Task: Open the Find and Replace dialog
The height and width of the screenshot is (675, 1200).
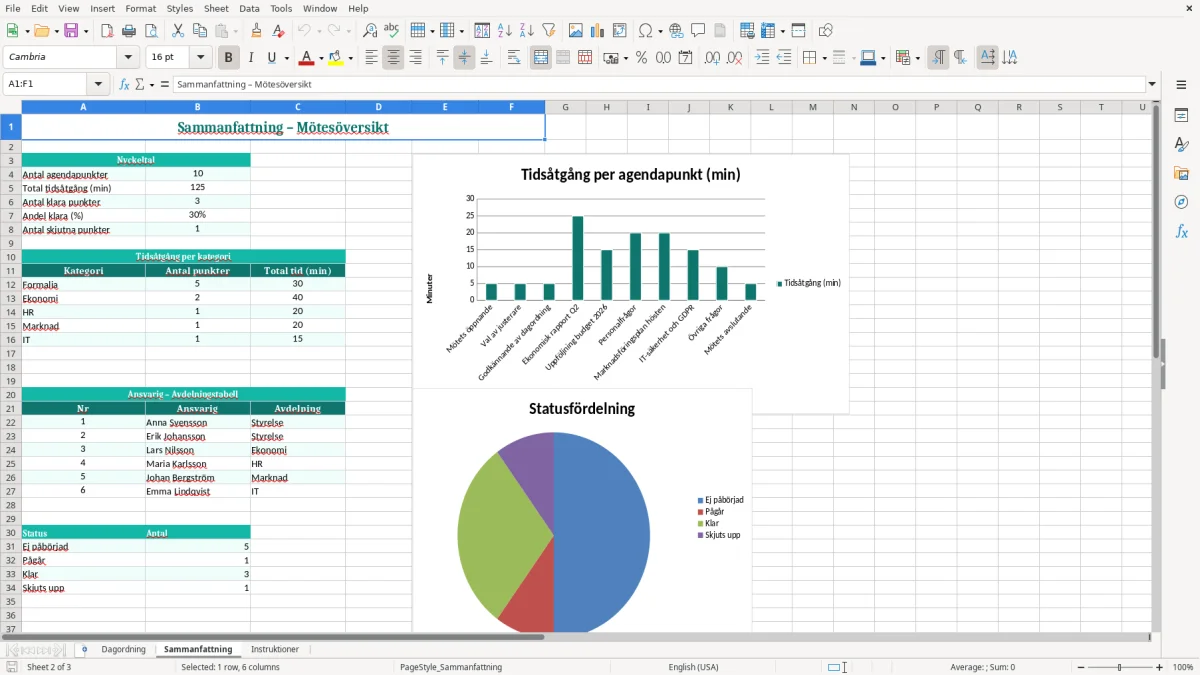Action: 370,31
